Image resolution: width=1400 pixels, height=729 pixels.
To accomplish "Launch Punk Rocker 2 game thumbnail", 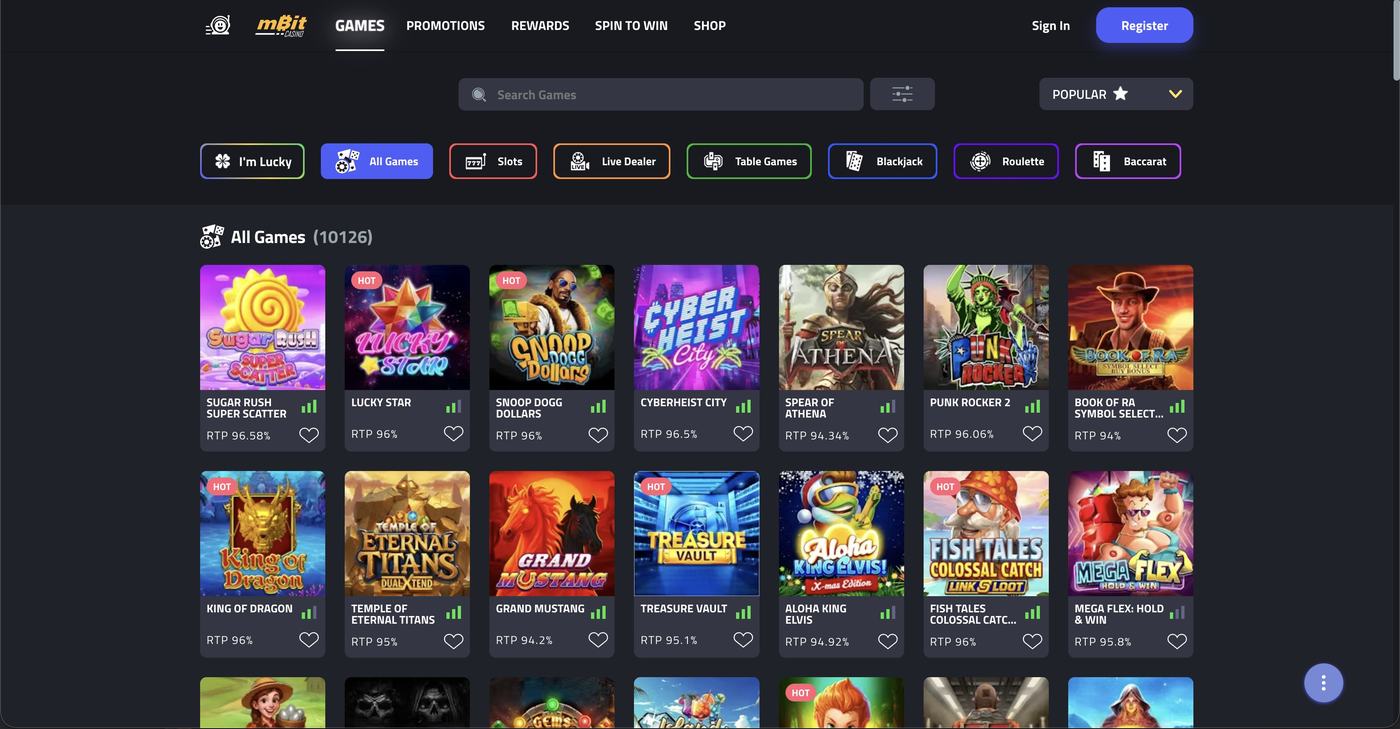I will pyautogui.click(x=986, y=327).
